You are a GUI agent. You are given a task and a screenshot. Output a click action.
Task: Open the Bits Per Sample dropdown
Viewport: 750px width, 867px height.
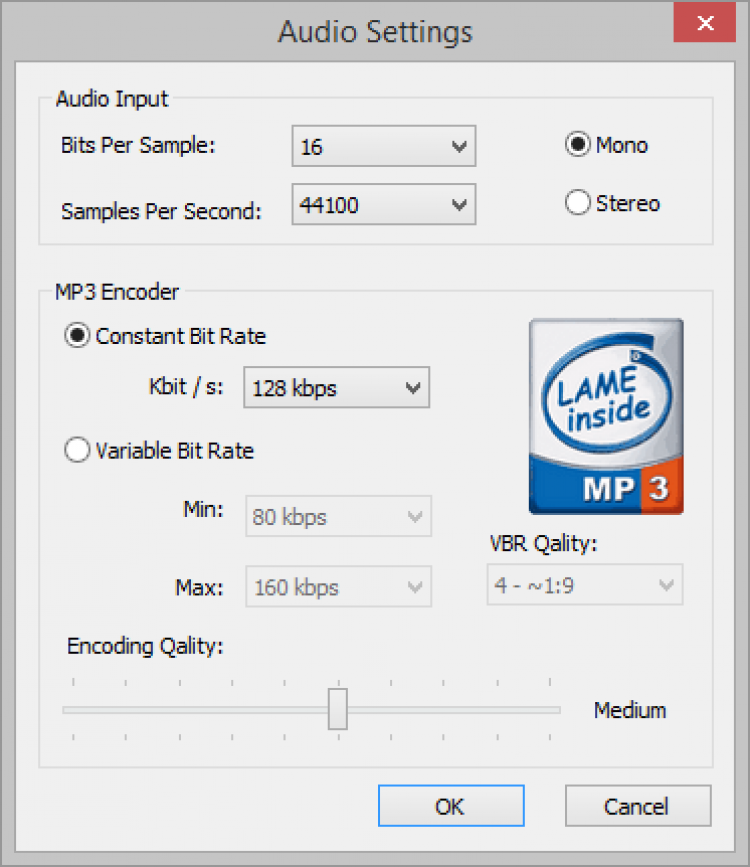(384, 146)
